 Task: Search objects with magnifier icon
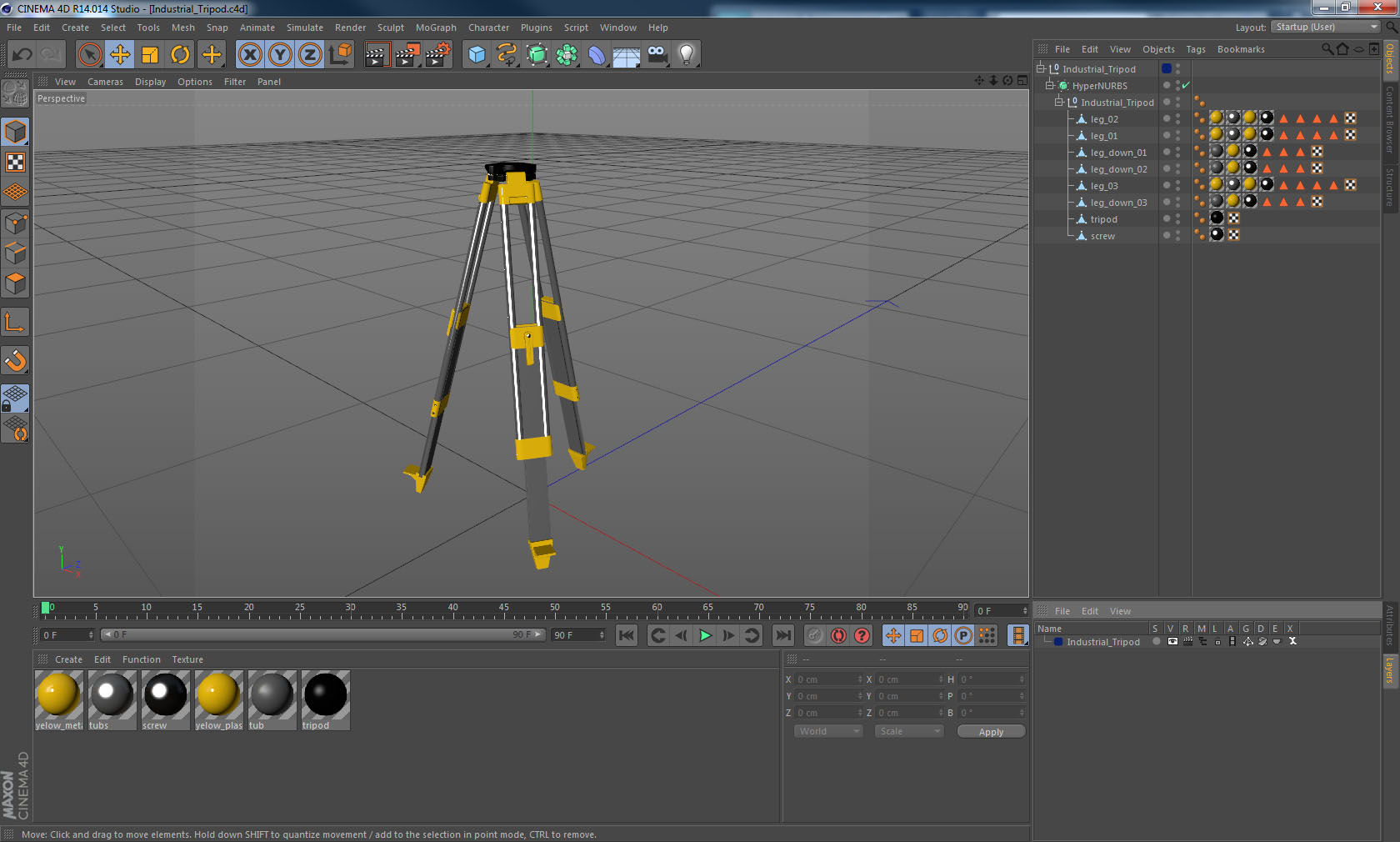pos(1327,49)
